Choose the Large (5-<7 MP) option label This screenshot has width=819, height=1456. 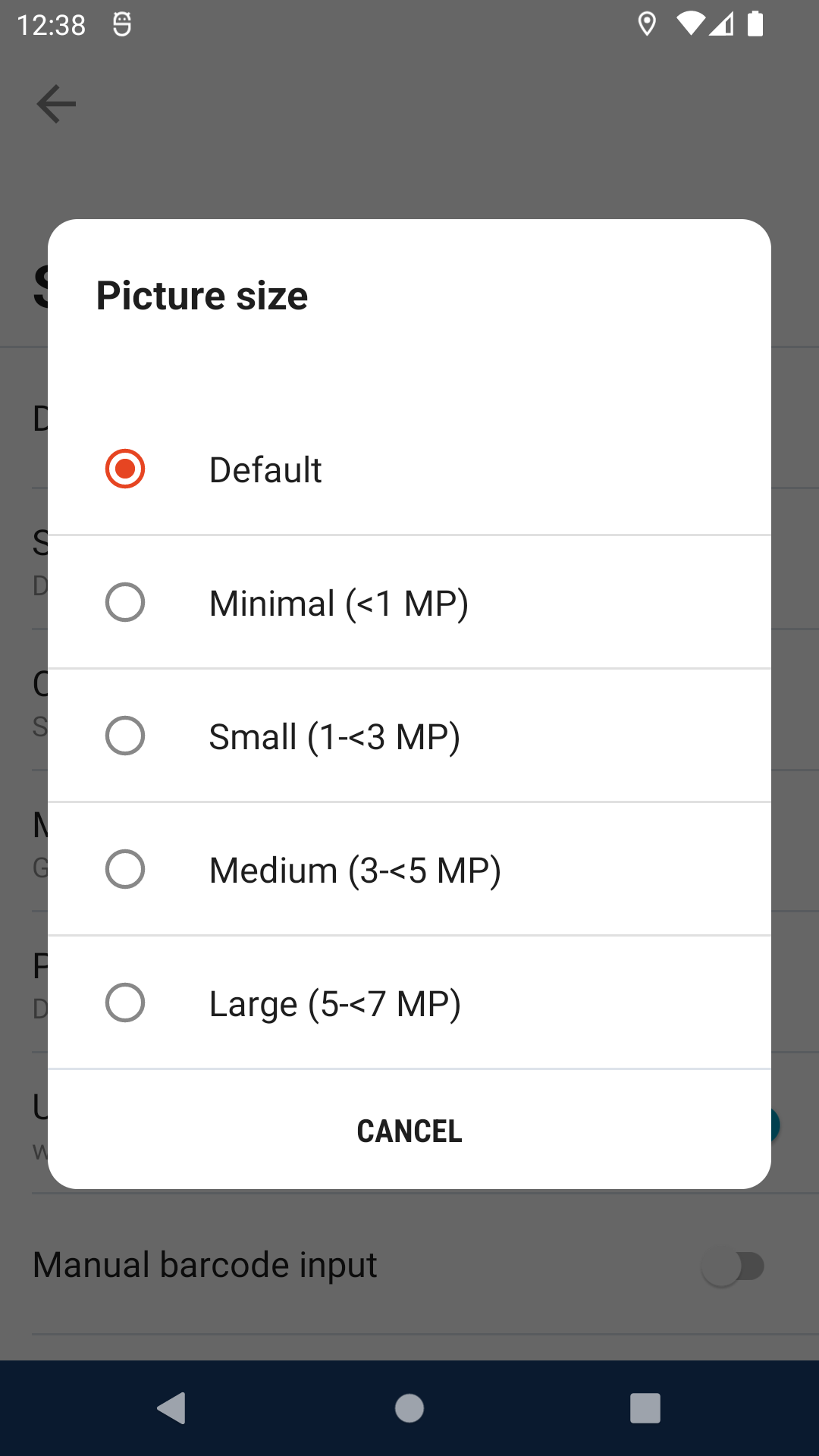pos(334,1004)
